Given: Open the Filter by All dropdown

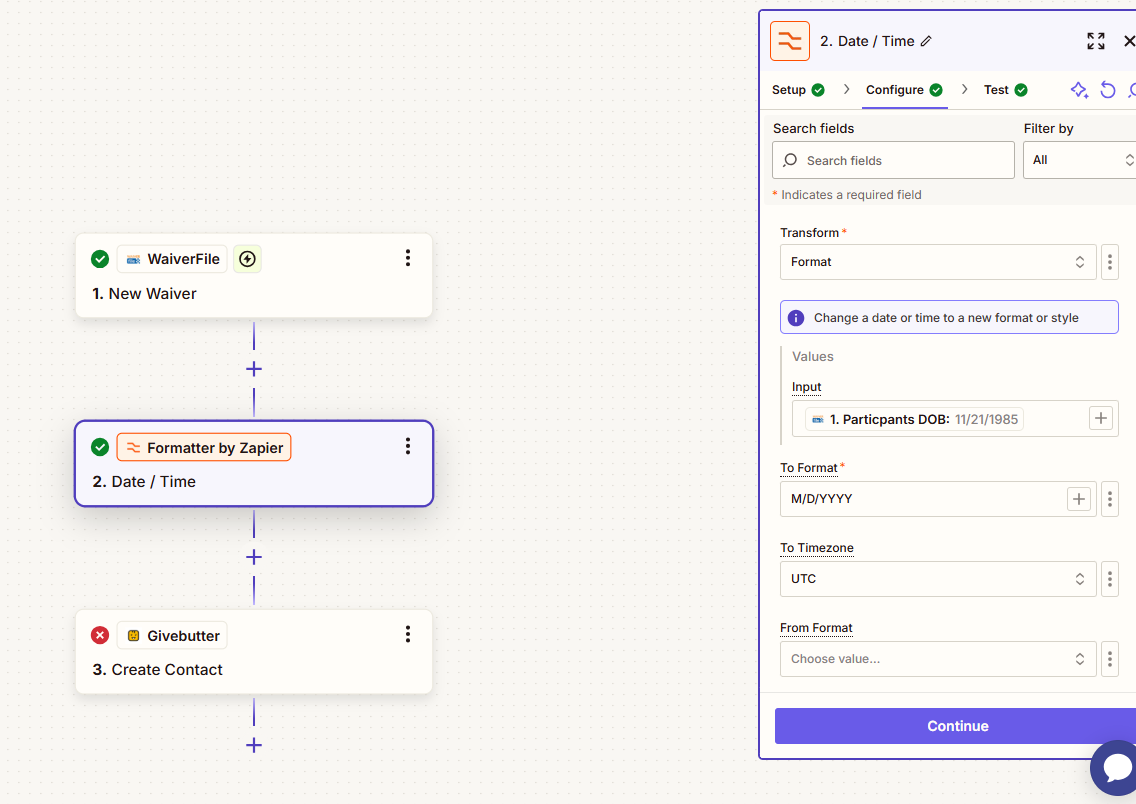Looking at the screenshot, I should (1079, 160).
